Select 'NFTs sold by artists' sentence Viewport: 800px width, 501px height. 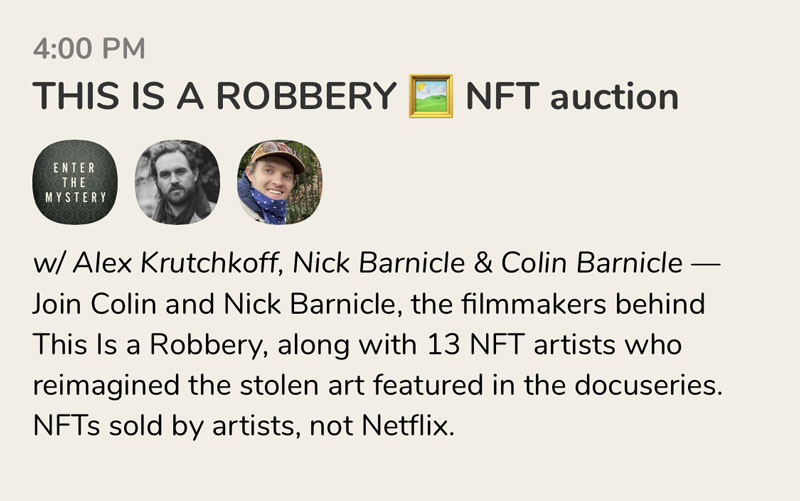click(164, 426)
